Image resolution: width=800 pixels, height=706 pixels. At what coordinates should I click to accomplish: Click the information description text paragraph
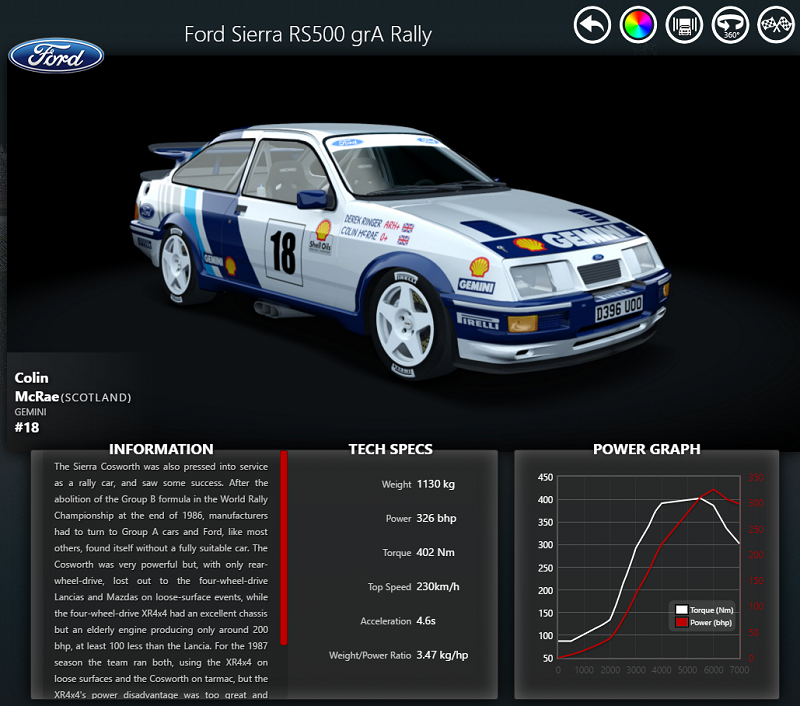[x=161, y=580]
